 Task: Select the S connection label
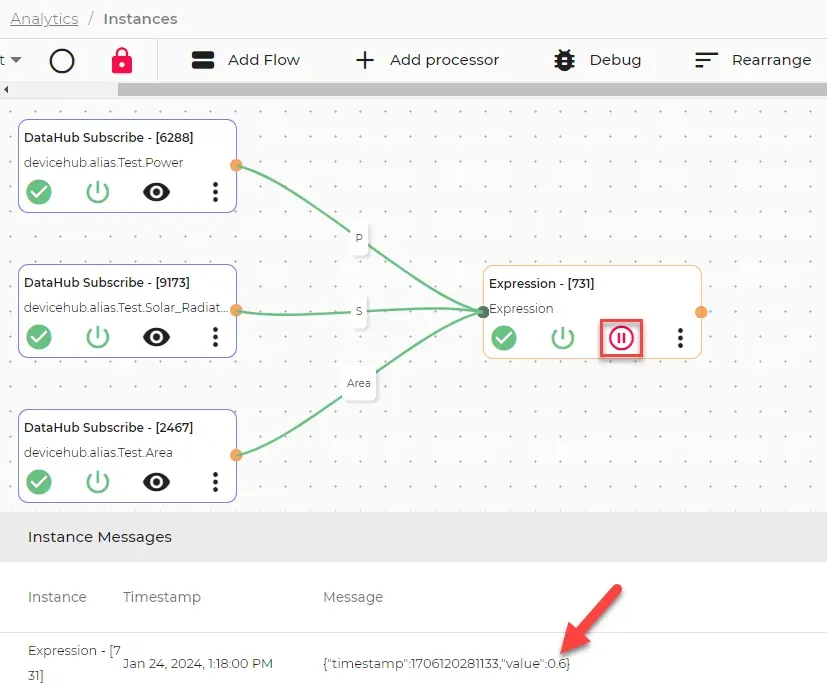click(x=359, y=311)
